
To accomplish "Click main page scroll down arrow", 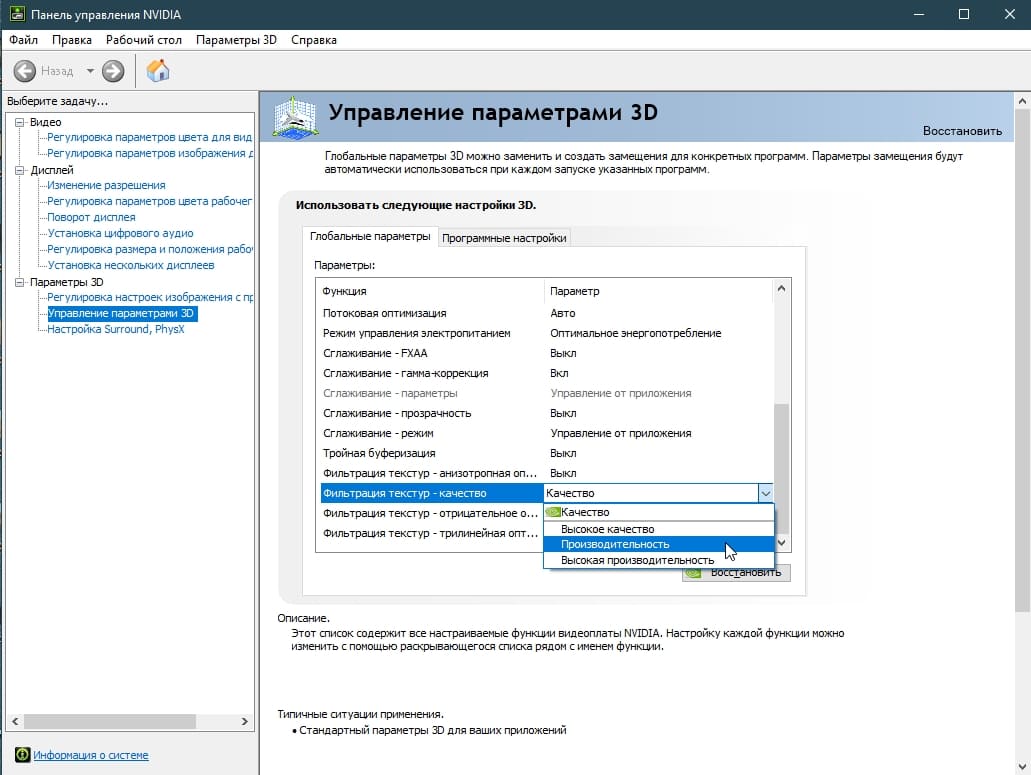I will pos(1022,766).
